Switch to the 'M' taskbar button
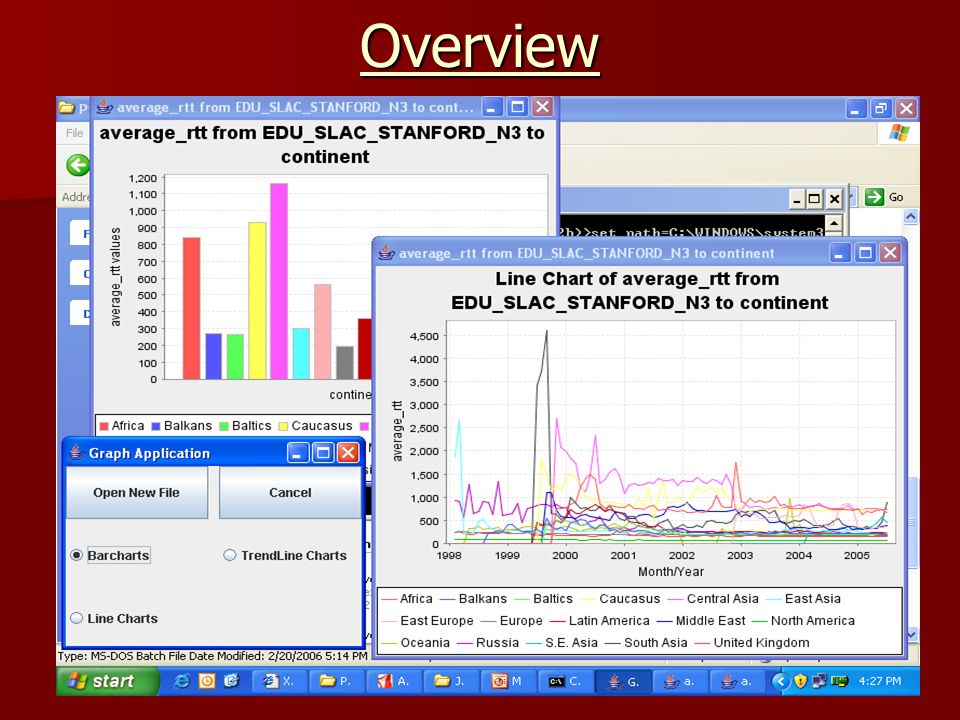This screenshot has height=720, width=960. pos(508,681)
